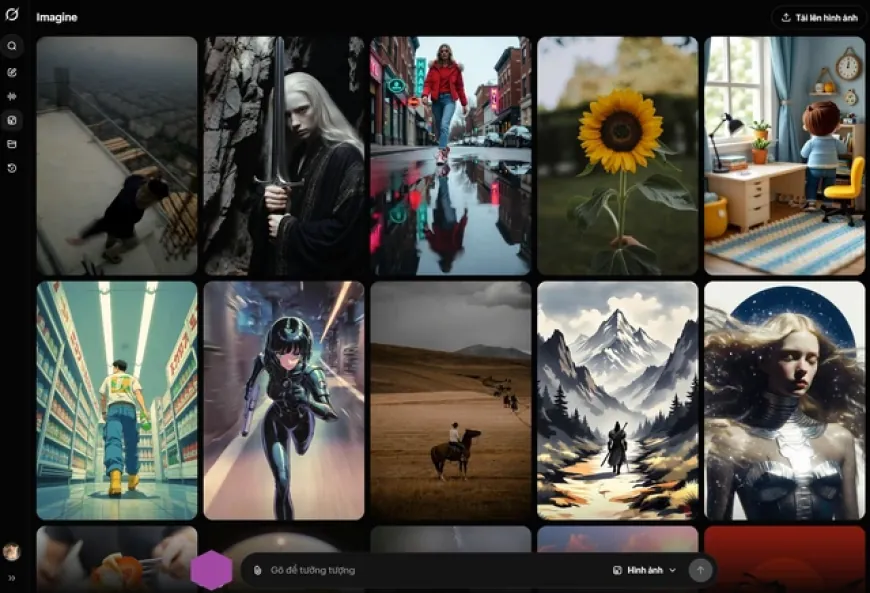The height and width of the screenshot is (593, 870).
Task: Open the woman in red jacket image
Action: [451, 156]
